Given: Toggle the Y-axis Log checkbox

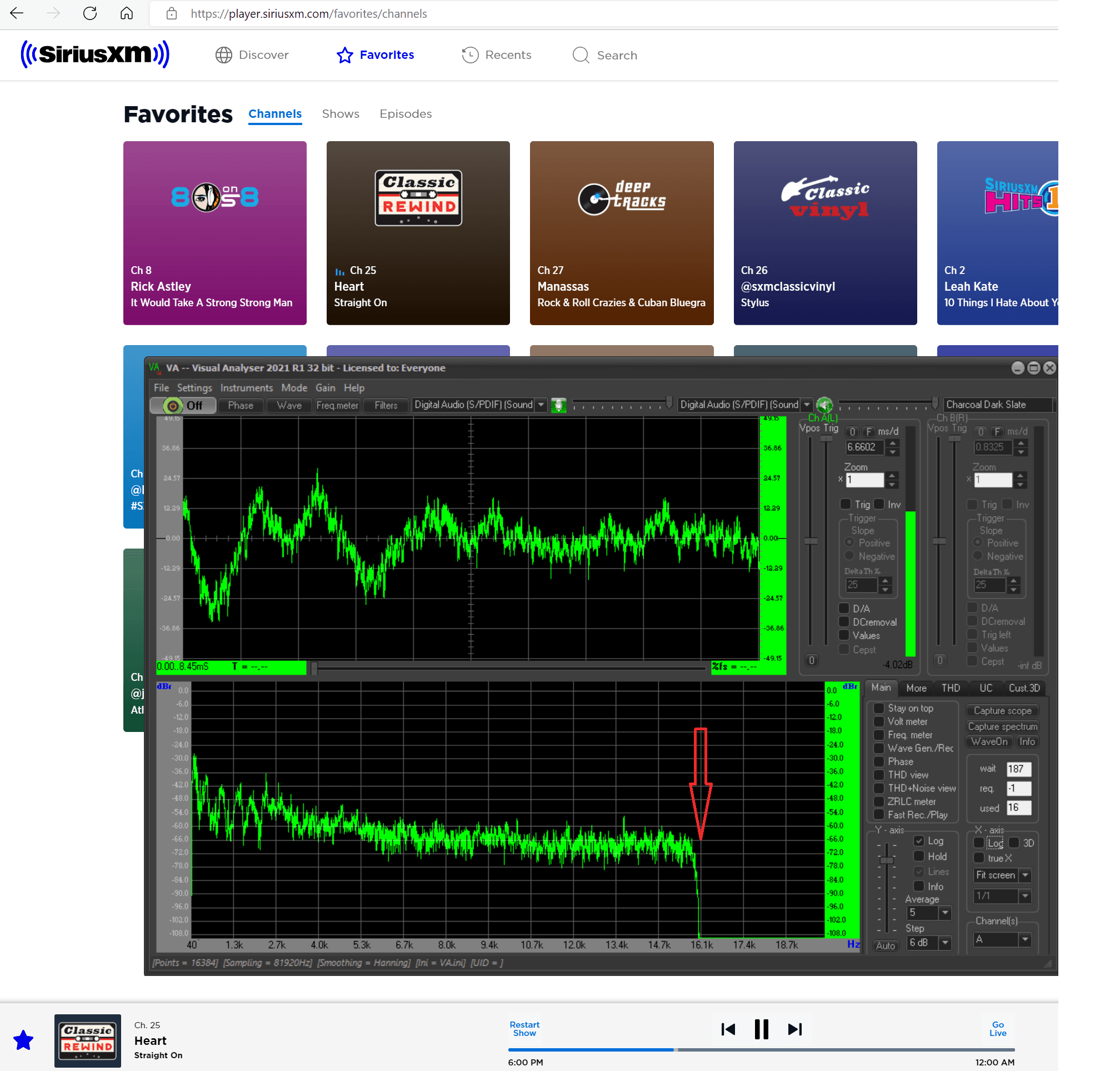Looking at the screenshot, I should (918, 840).
